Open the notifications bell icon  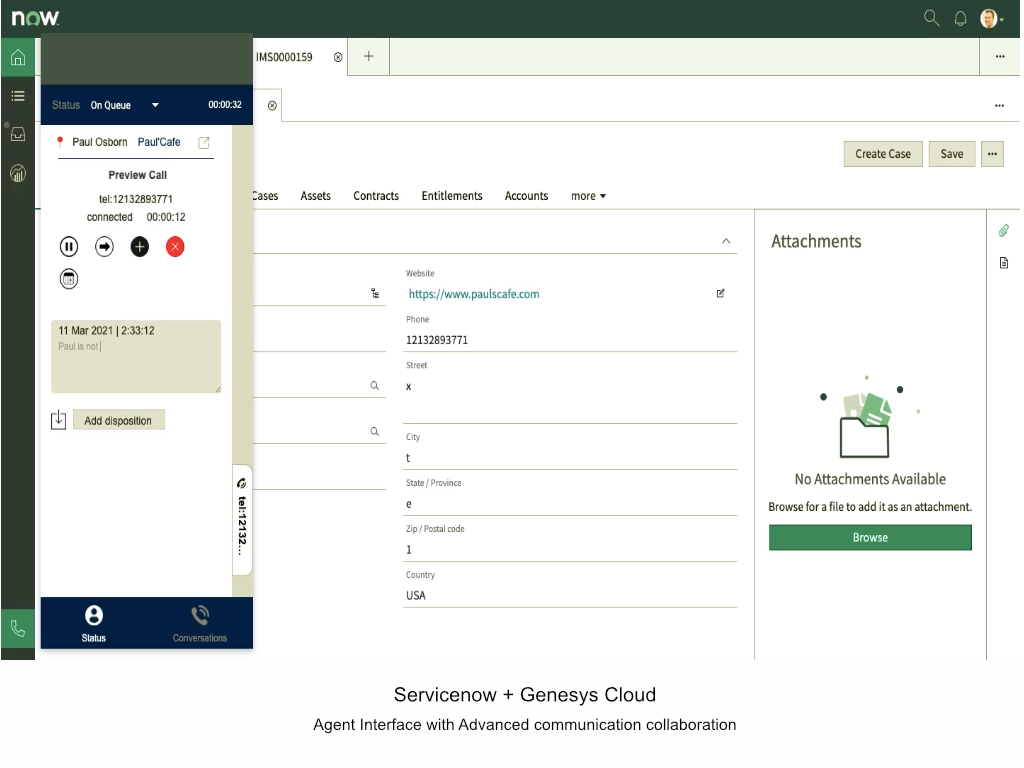[x=960, y=18]
